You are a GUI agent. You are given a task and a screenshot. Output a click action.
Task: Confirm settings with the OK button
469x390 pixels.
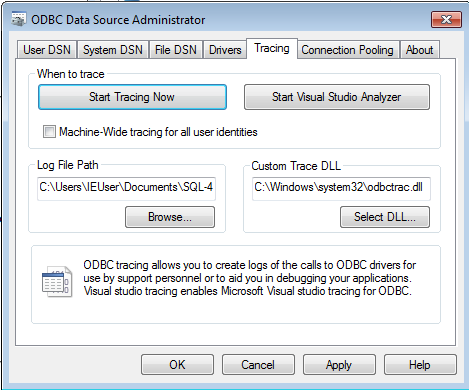point(177,365)
